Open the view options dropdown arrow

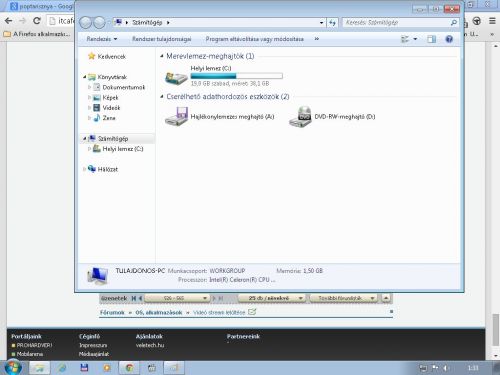coord(415,39)
